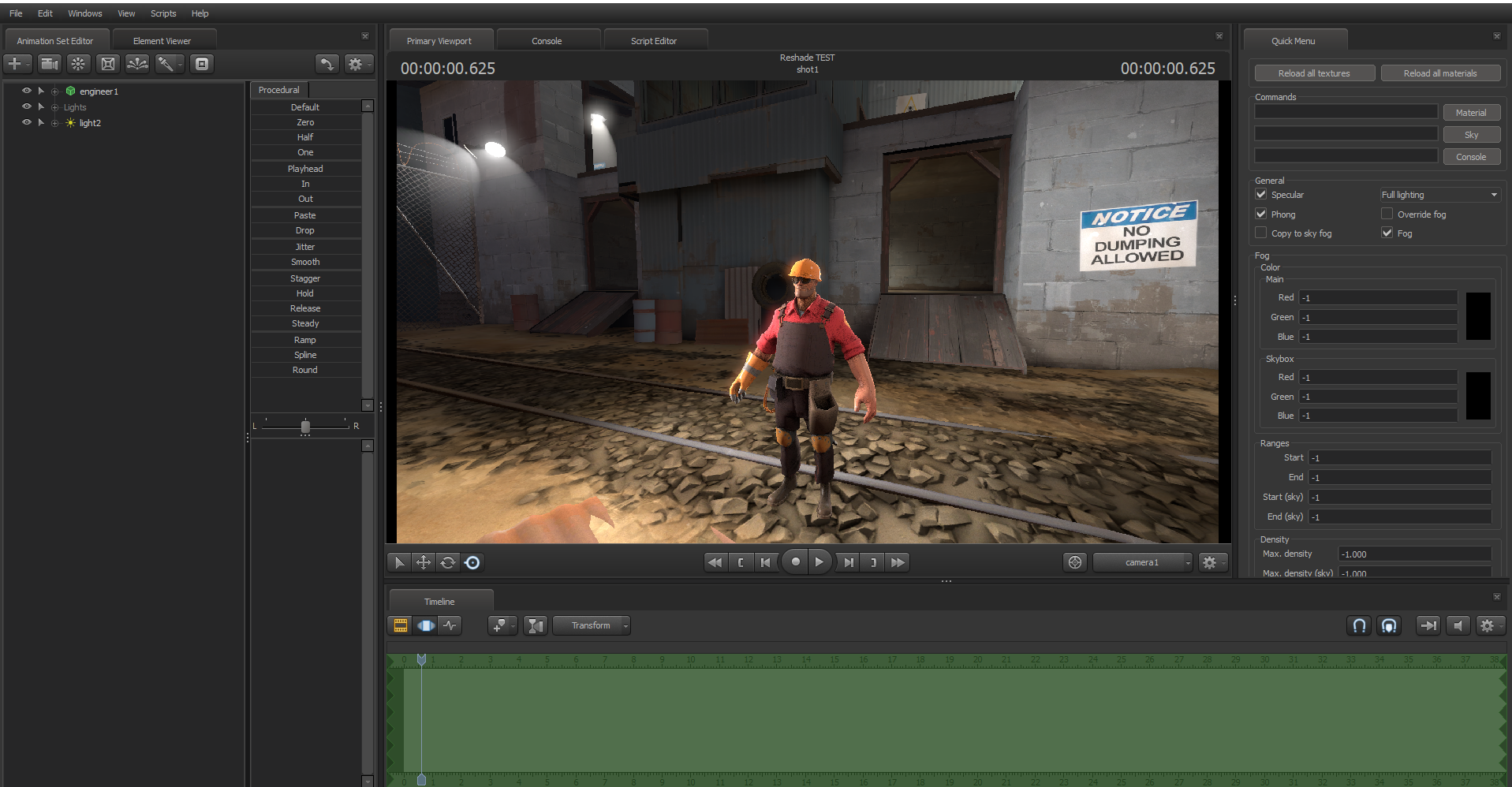Open the camera1 selector dropdown
Image resolution: width=1512 pixels, height=787 pixels.
(1142, 562)
